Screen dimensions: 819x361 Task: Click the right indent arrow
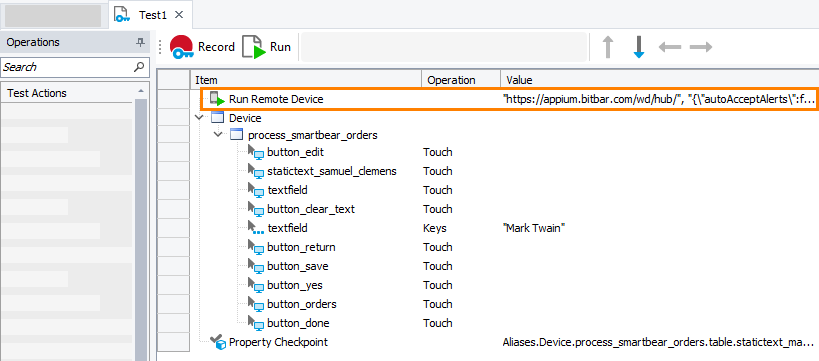point(701,47)
